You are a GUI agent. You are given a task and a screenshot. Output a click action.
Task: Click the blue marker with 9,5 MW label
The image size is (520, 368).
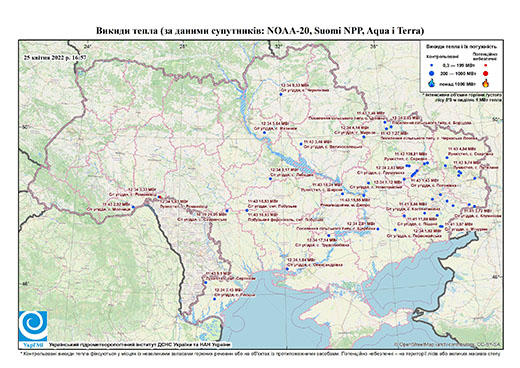point(206,283)
